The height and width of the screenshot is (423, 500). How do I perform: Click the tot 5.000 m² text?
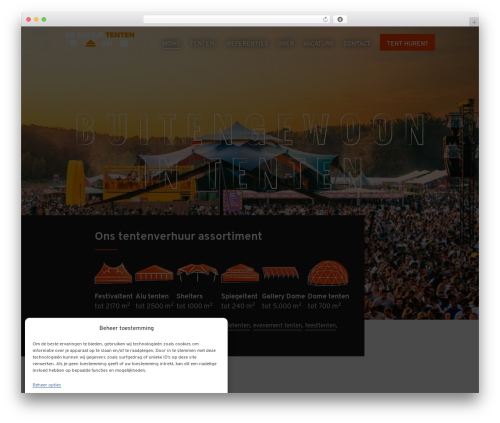[x=282, y=306]
